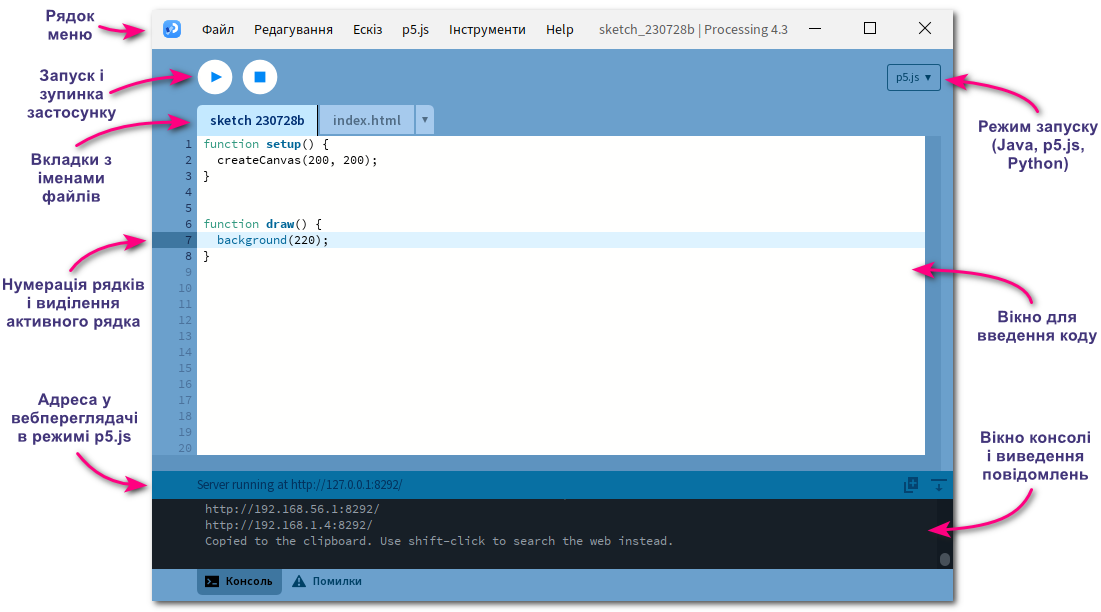This screenshot has height=612, width=1101.
Task: Expand the p5.js menu in the menu bar
Action: pos(416,29)
